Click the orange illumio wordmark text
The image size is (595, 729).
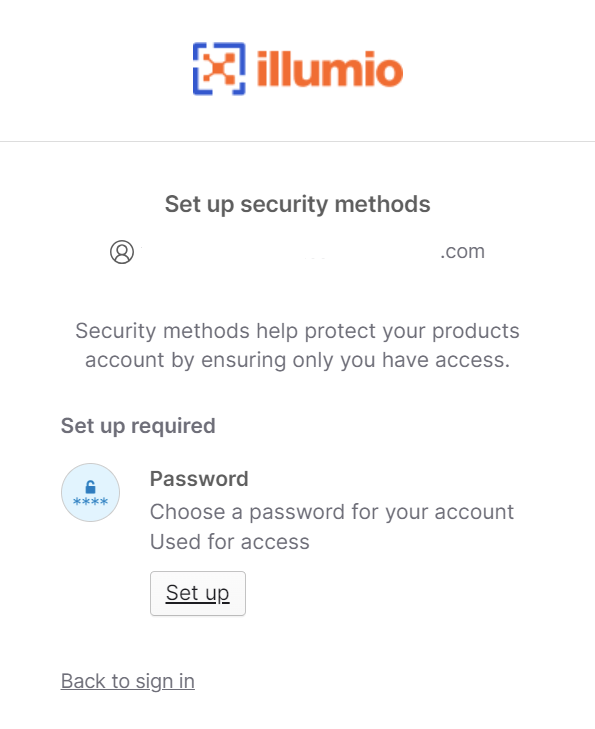coord(330,69)
